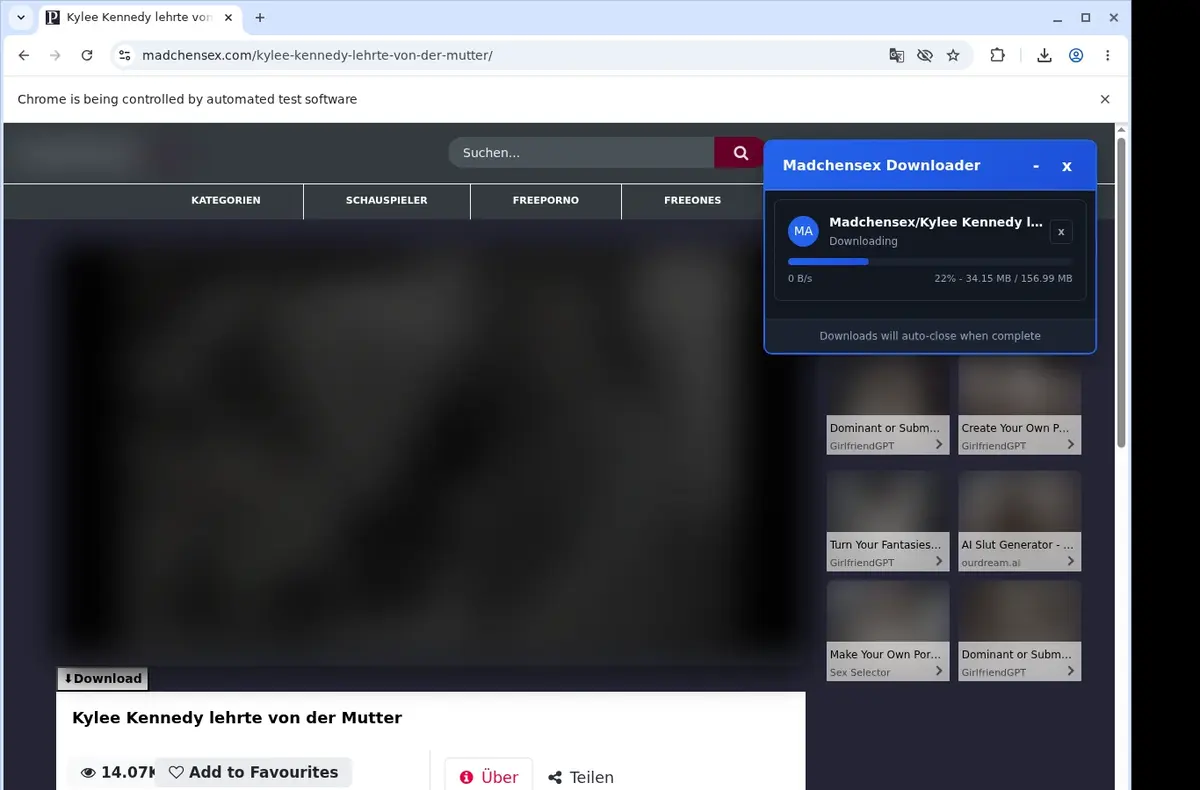Open the KATEGORIEN menu item
The image size is (1200, 790).
pyautogui.click(x=226, y=200)
